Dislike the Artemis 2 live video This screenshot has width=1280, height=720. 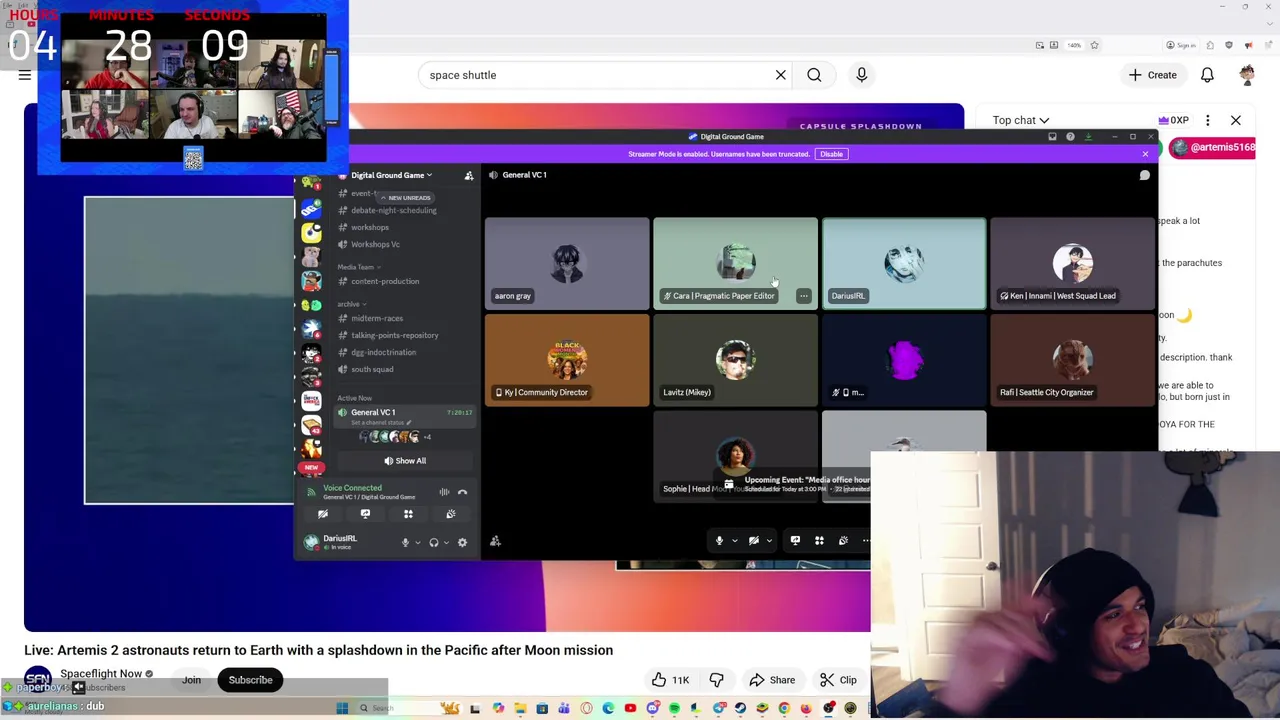pyautogui.click(x=717, y=680)
